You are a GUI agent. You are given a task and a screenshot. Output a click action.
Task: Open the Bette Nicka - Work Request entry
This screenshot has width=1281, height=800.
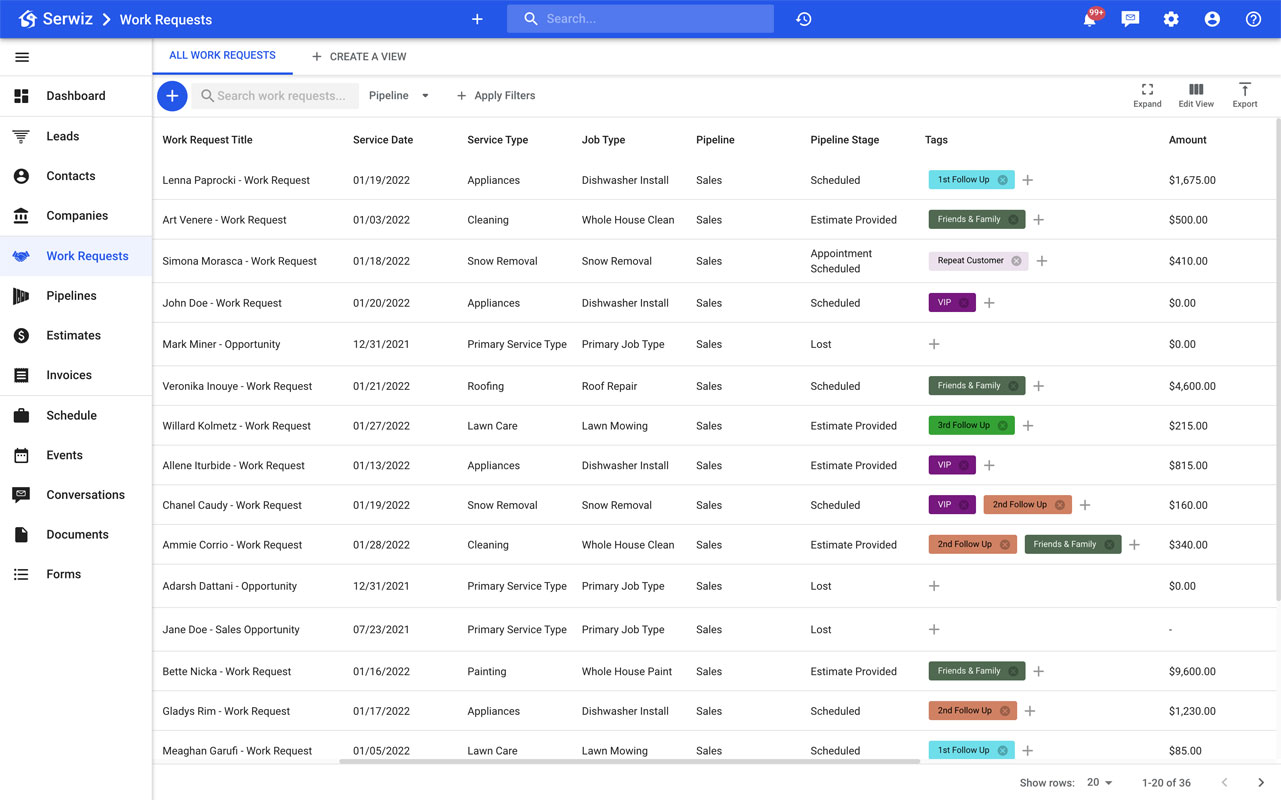tap(226, 672)
